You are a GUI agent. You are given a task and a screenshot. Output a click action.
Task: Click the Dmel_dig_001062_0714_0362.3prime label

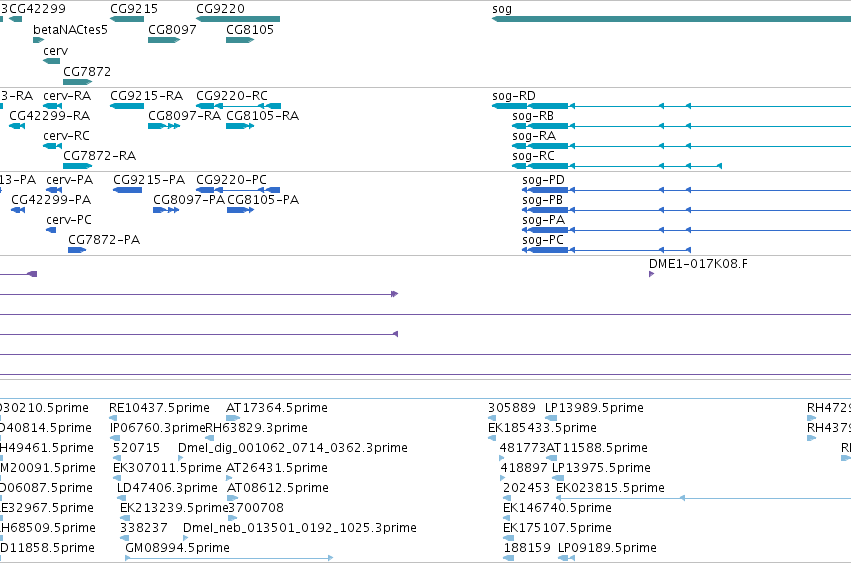click(x=293, y=448)
